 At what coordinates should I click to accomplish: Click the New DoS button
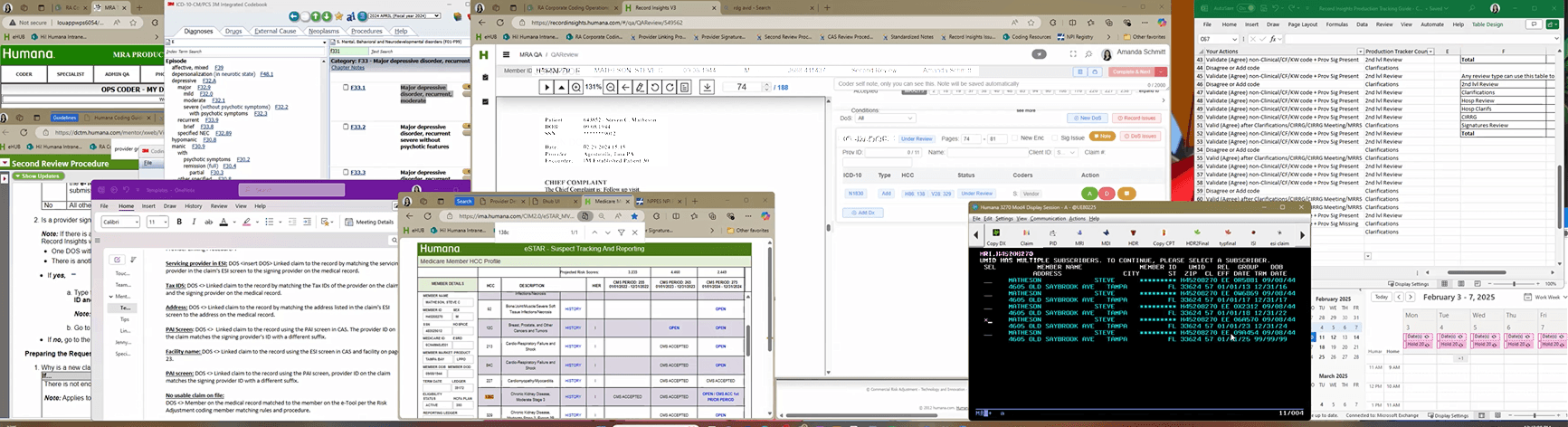[1088, 118]
